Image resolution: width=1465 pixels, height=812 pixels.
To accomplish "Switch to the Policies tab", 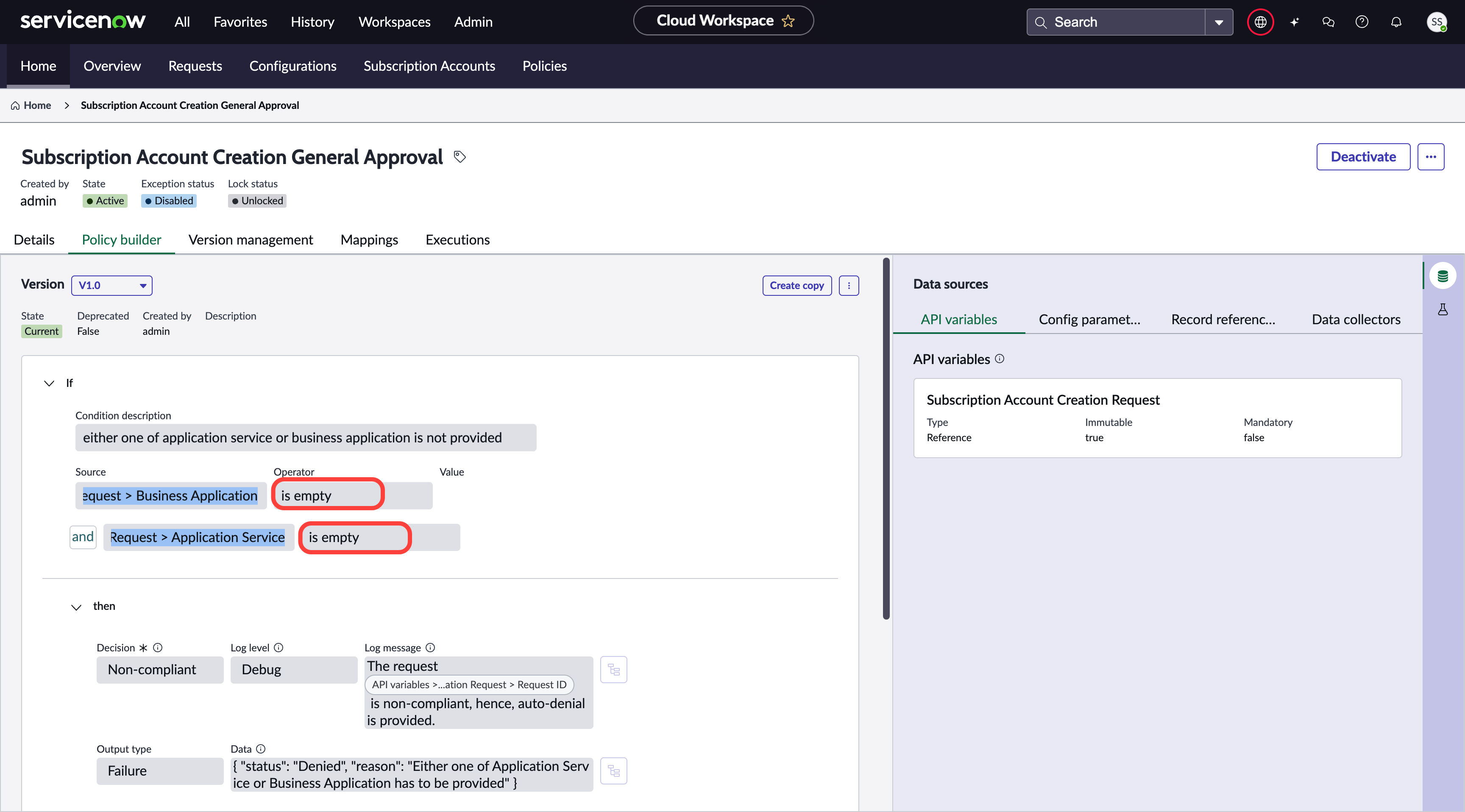I will [x=544, y=66].
